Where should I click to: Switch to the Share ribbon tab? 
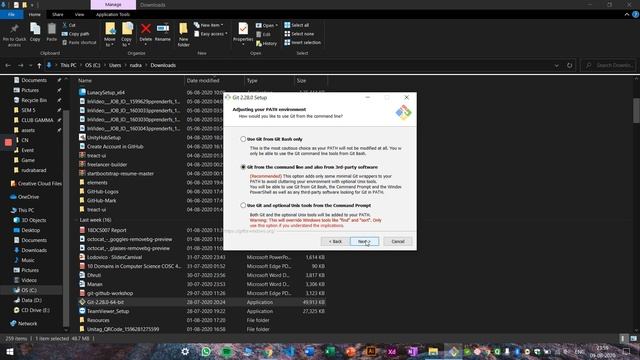(x=58, y=14)
